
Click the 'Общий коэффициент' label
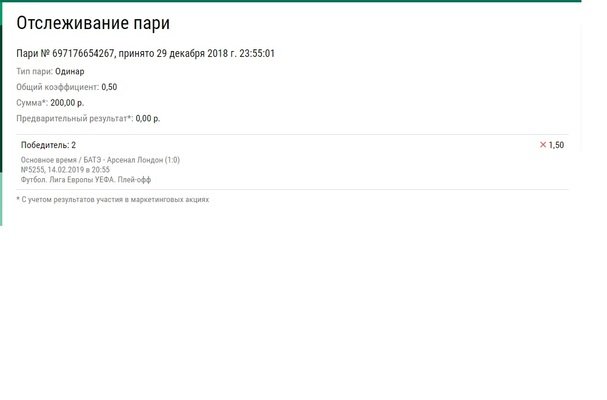(x=57, y=87)
